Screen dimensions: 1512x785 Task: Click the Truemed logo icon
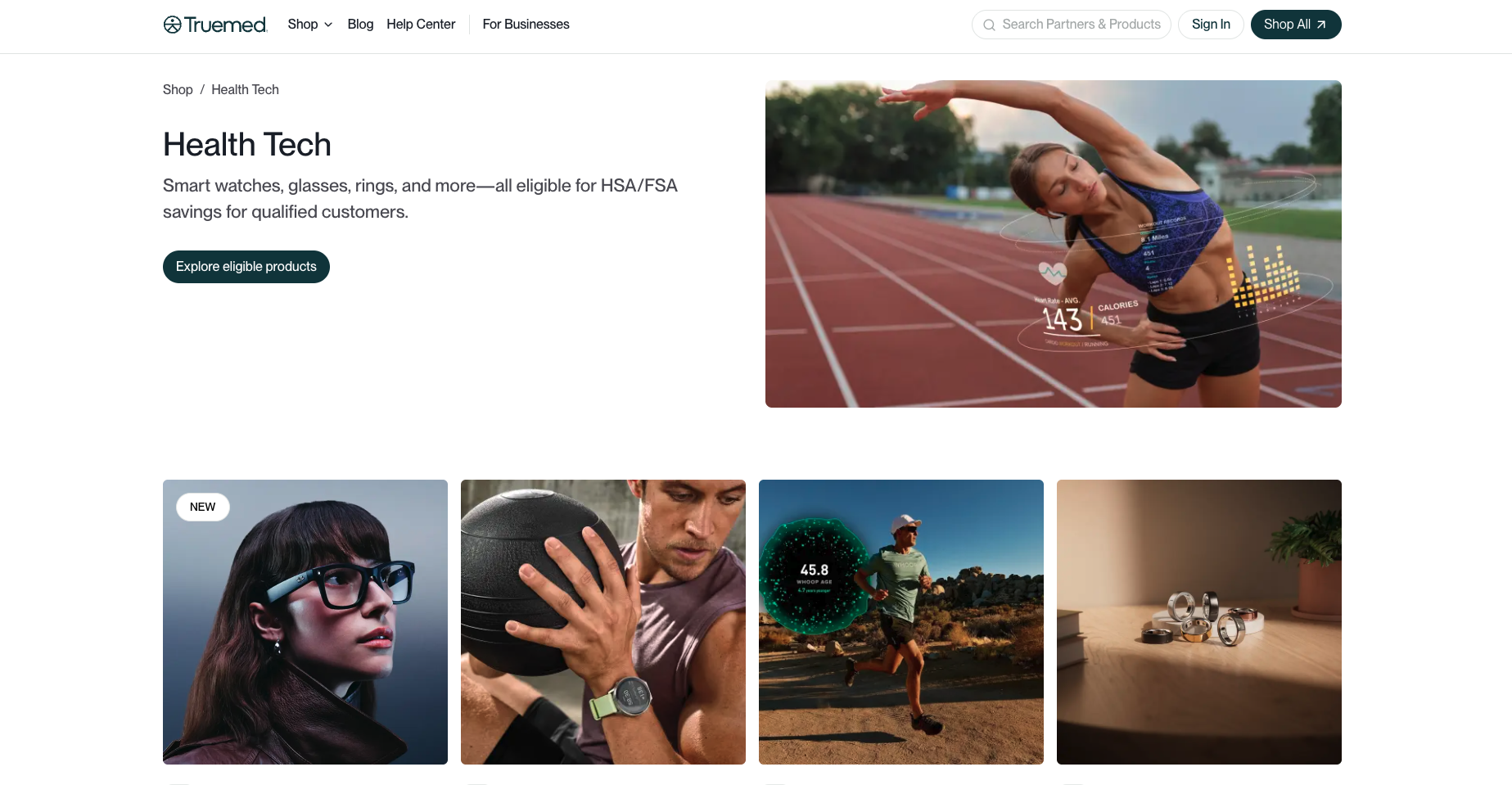[x=172, y=25]
